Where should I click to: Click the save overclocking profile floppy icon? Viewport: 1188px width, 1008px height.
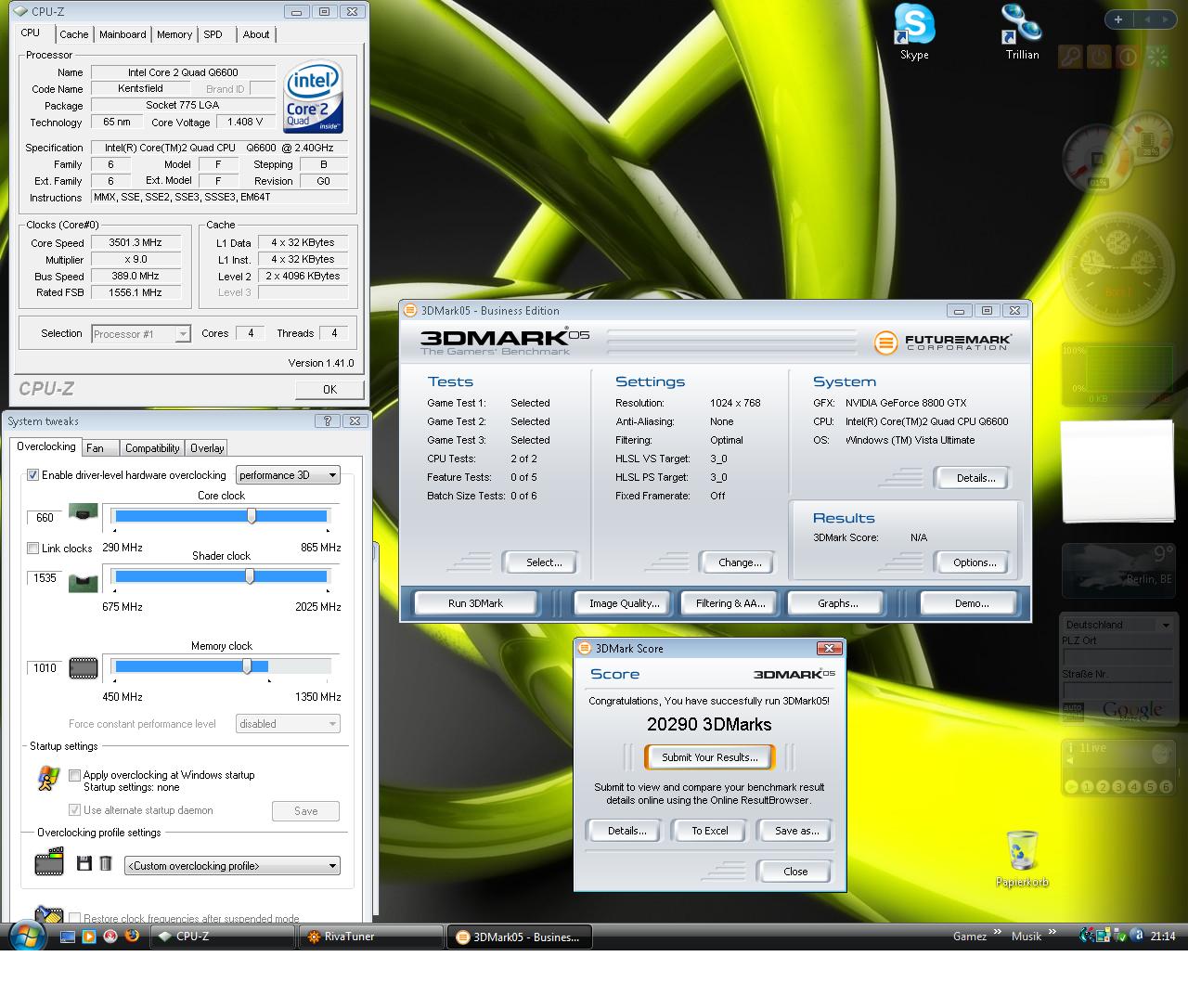[84, 863]
